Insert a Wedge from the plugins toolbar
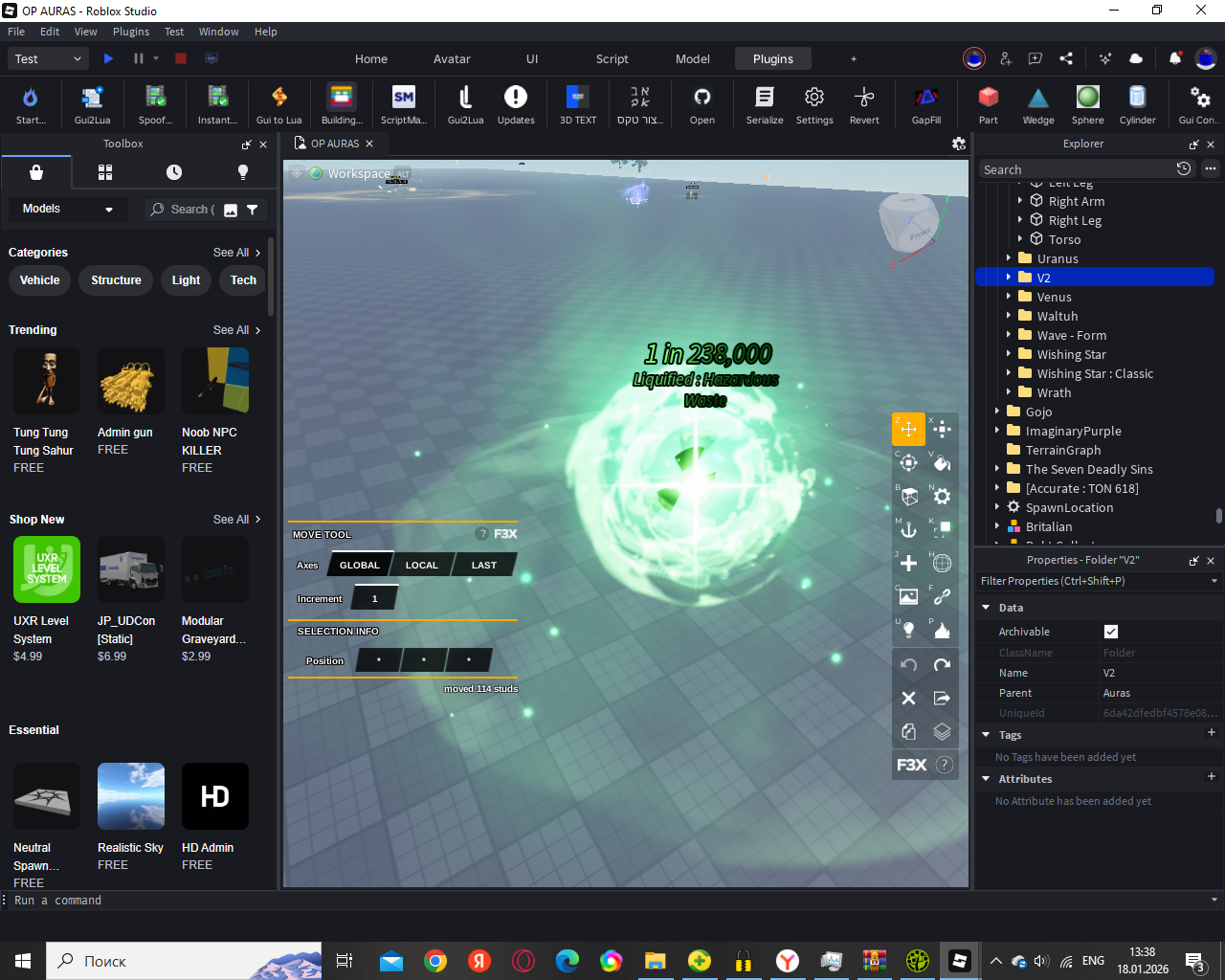The height and width of the screenshot is (980, 1225). [1038, 104]
